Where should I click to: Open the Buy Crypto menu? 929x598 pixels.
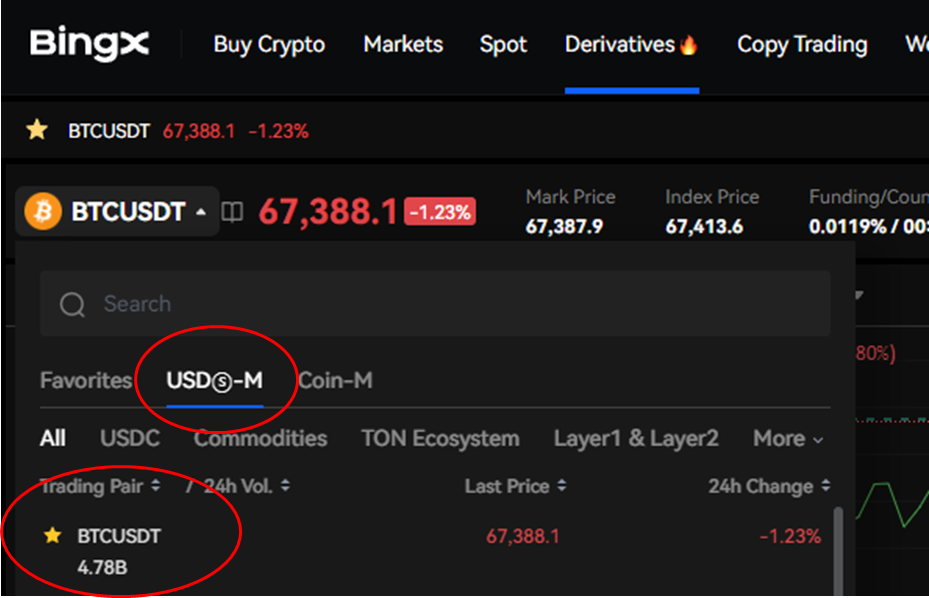click(x=269, y=45)
